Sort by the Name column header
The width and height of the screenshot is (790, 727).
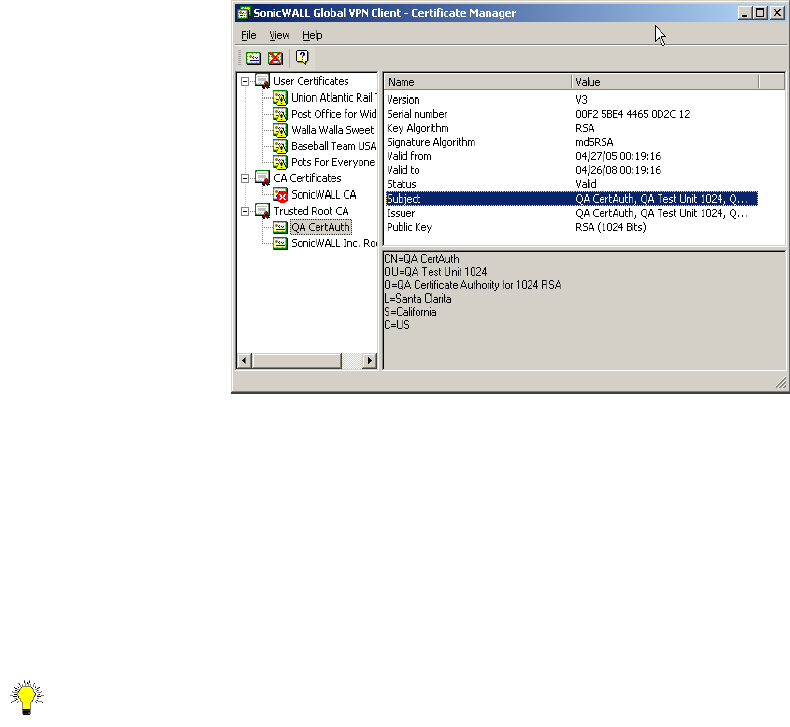pos(478,82)
